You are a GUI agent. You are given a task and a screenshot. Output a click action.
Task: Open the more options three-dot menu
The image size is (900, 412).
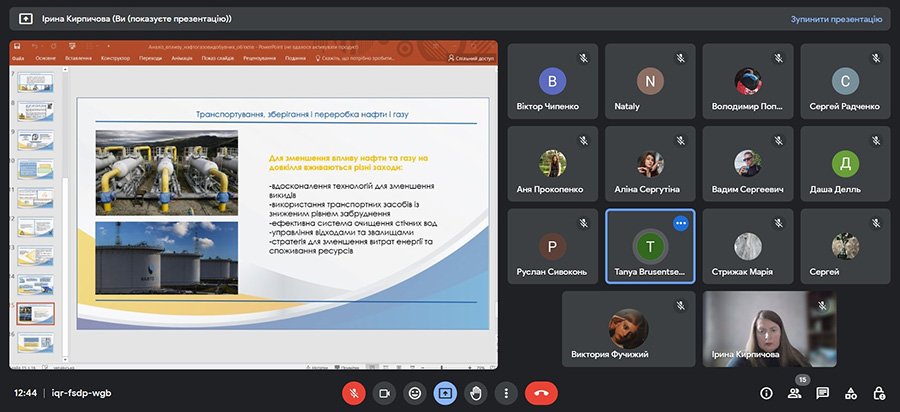point(506,393)
